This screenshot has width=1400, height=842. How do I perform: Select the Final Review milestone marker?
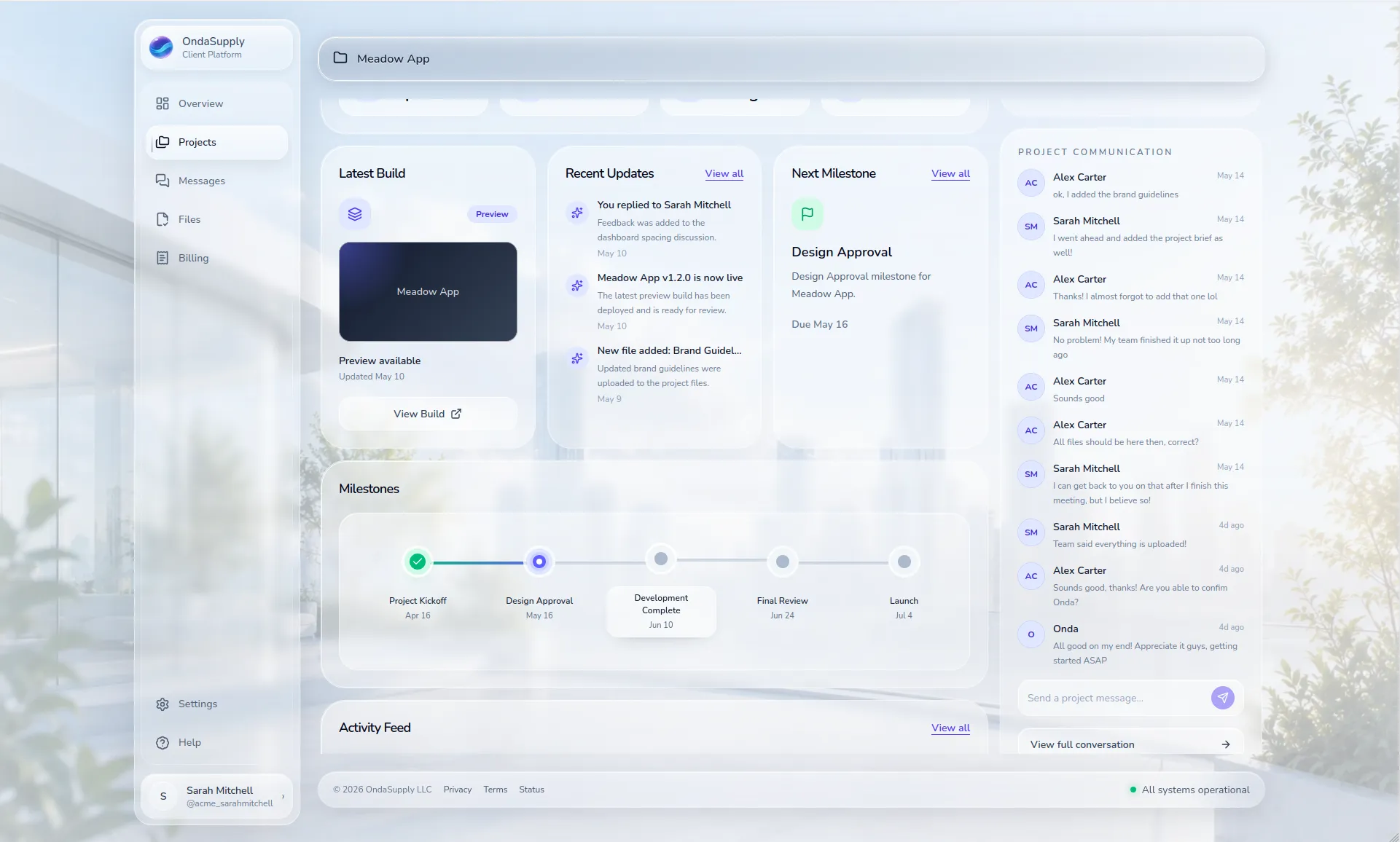pyautogui.click(x=783, y=562)
